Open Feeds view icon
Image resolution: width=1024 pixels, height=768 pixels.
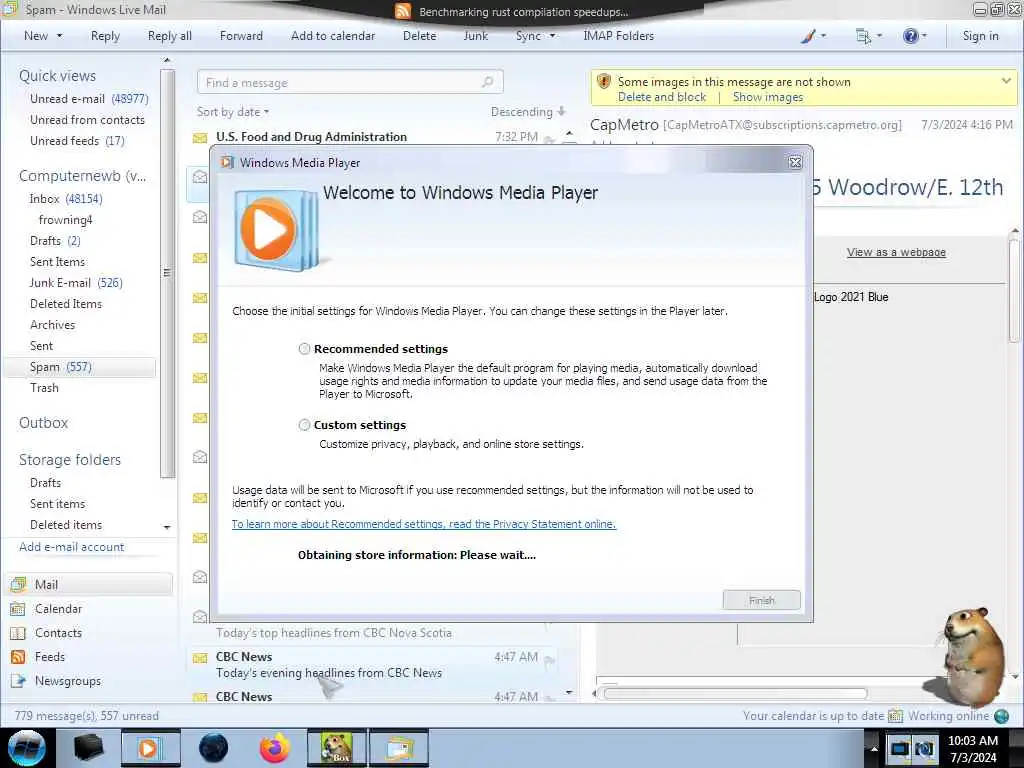[x=18, y=657]
